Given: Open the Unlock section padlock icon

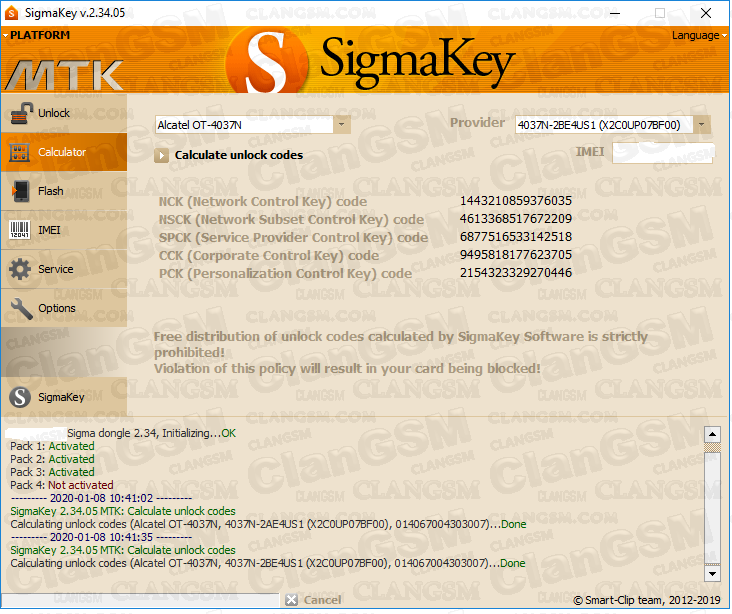Looking at the screenshot, I should coord(21,113).
